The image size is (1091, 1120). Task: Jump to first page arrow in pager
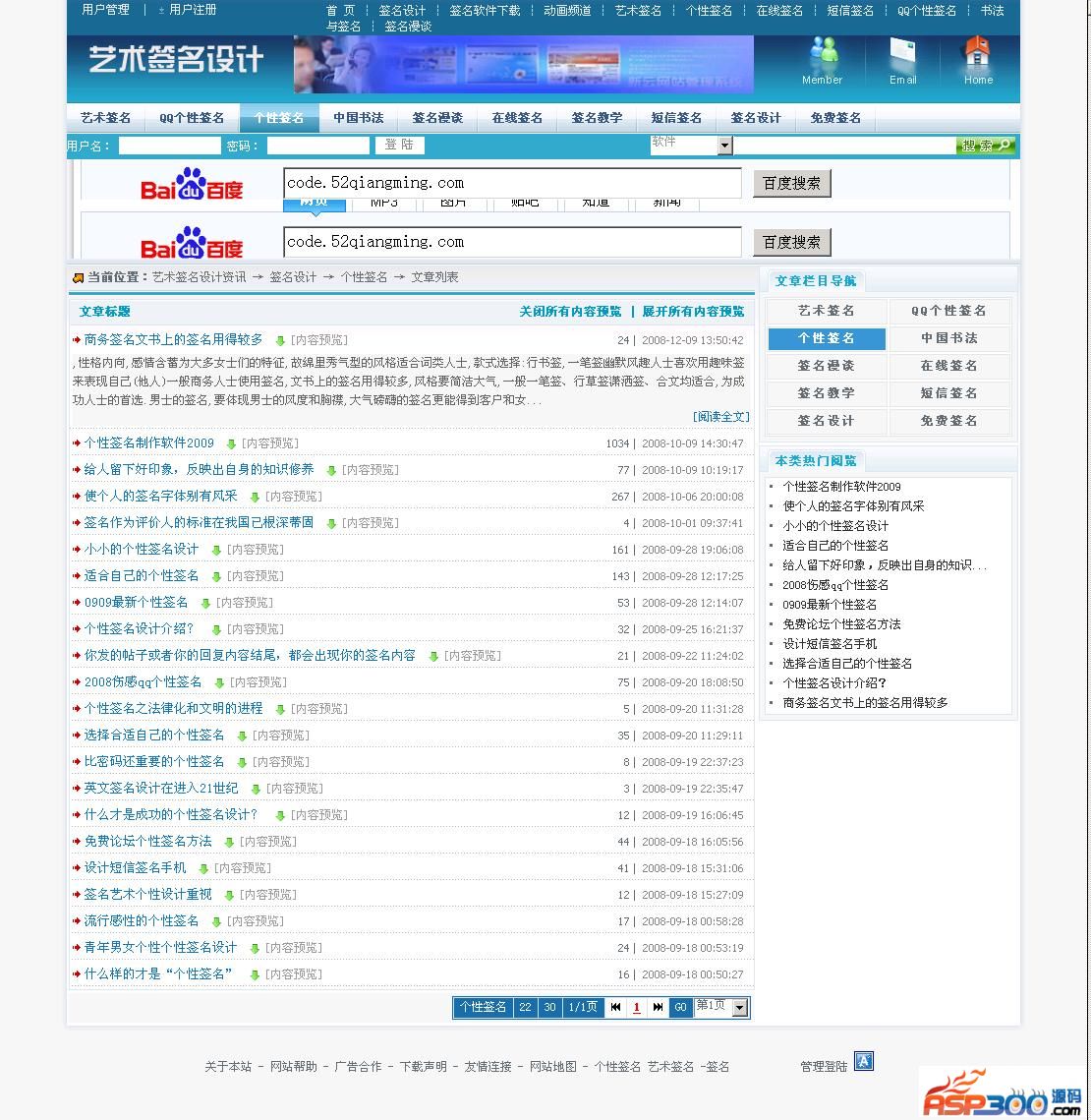pos(615,1007)
